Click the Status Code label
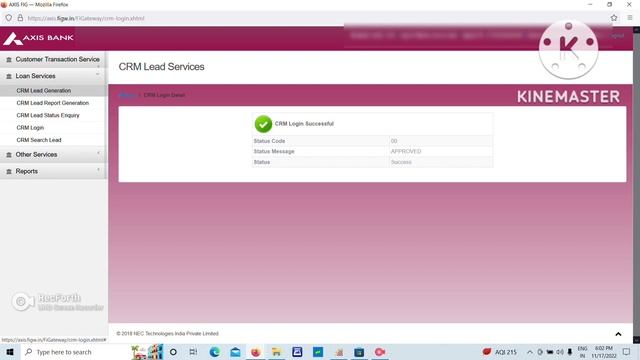Viewport: 640px width, 360px height. [269, 141]
